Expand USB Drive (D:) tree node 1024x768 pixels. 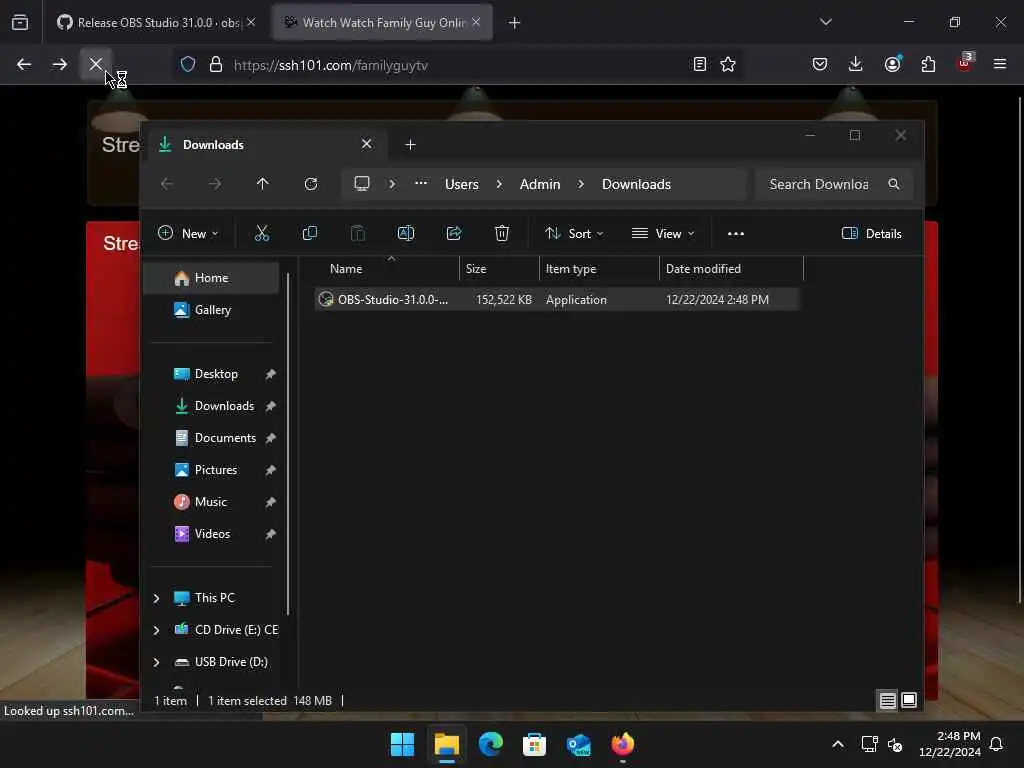click(156, 662)
